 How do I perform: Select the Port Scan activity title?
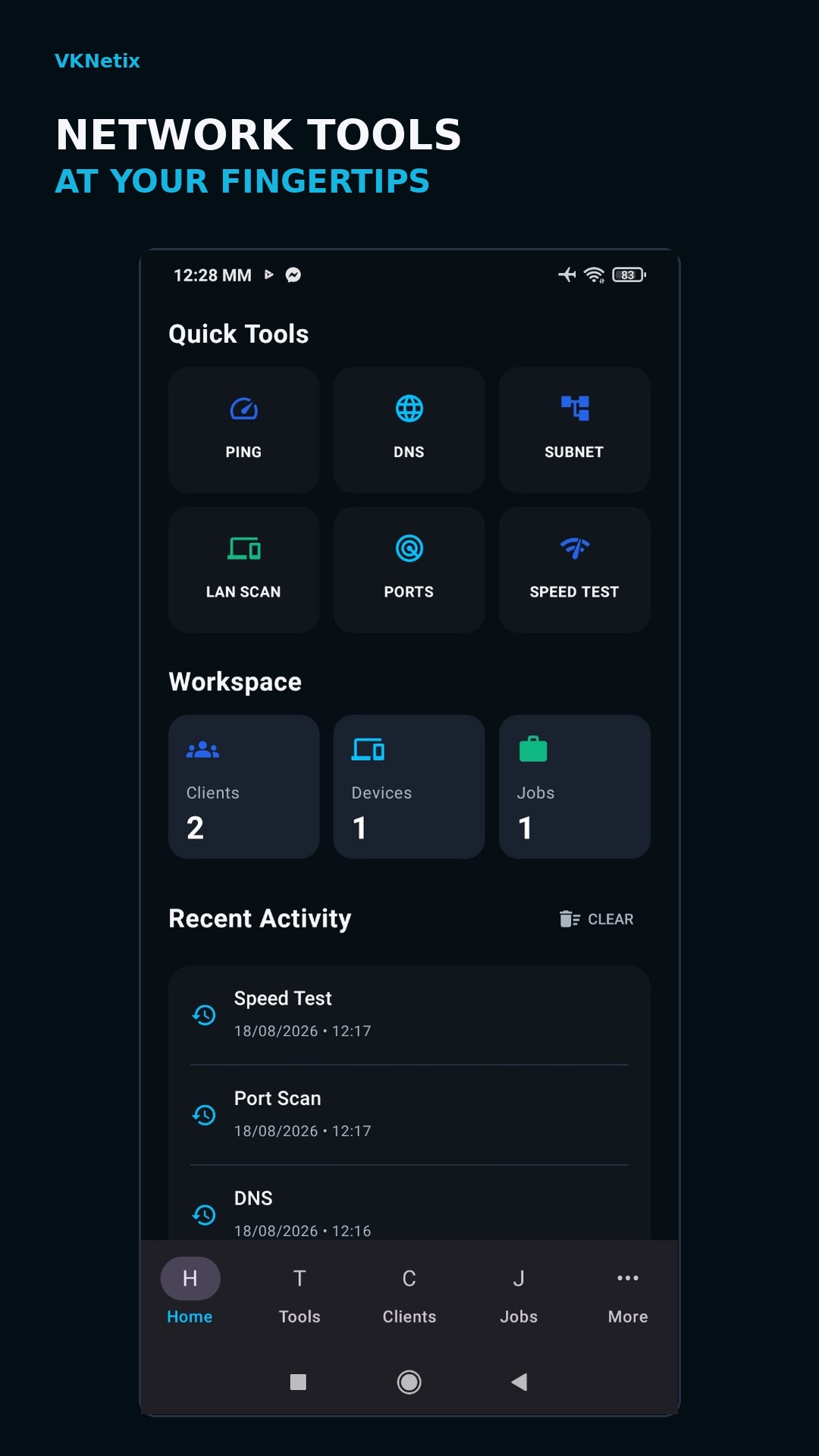(x=278, y=1098)
